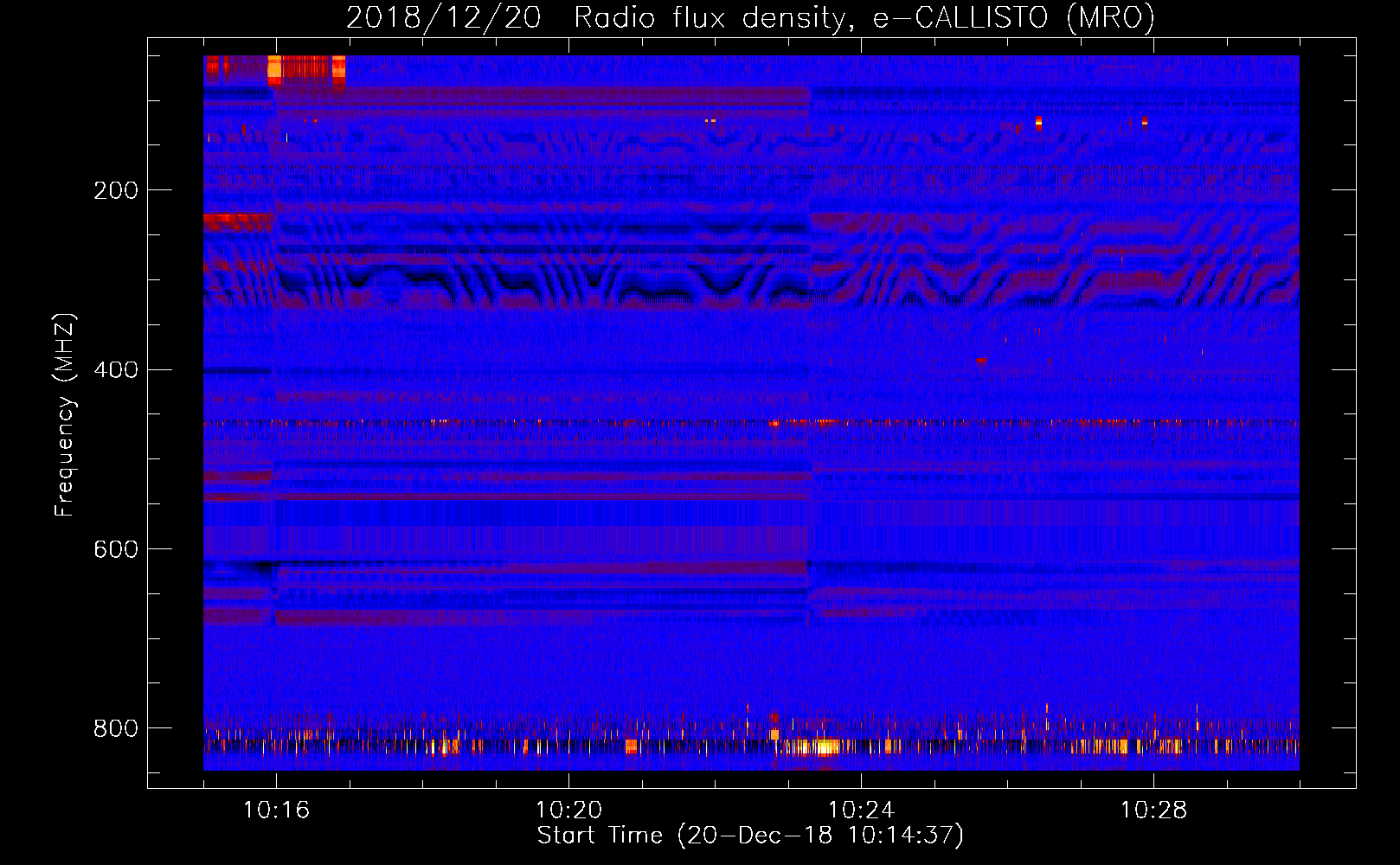This screenshot has height=865, width=1400.
Task: Click the 10:20 time tick label
Action: pos(568,811)
